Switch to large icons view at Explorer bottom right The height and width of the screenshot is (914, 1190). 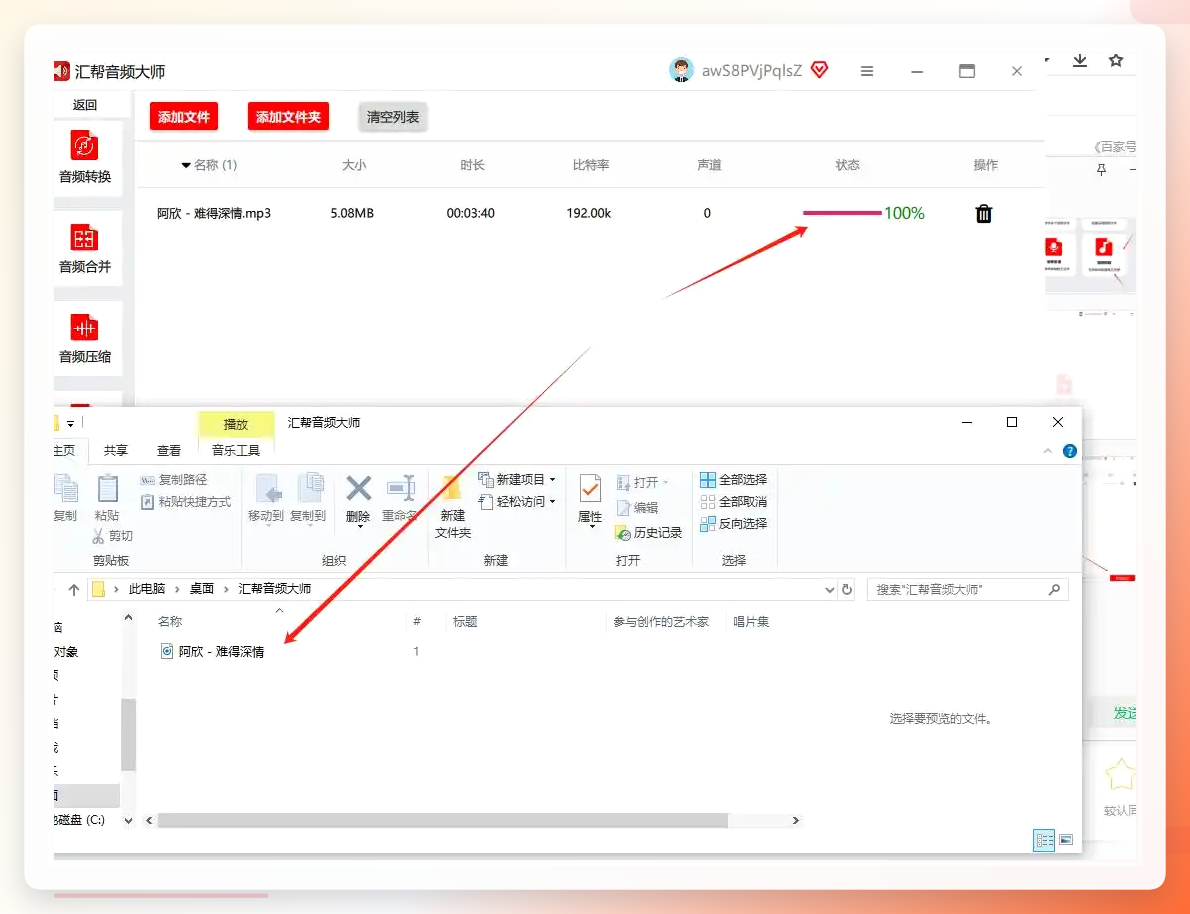[x=1066, y=840]
